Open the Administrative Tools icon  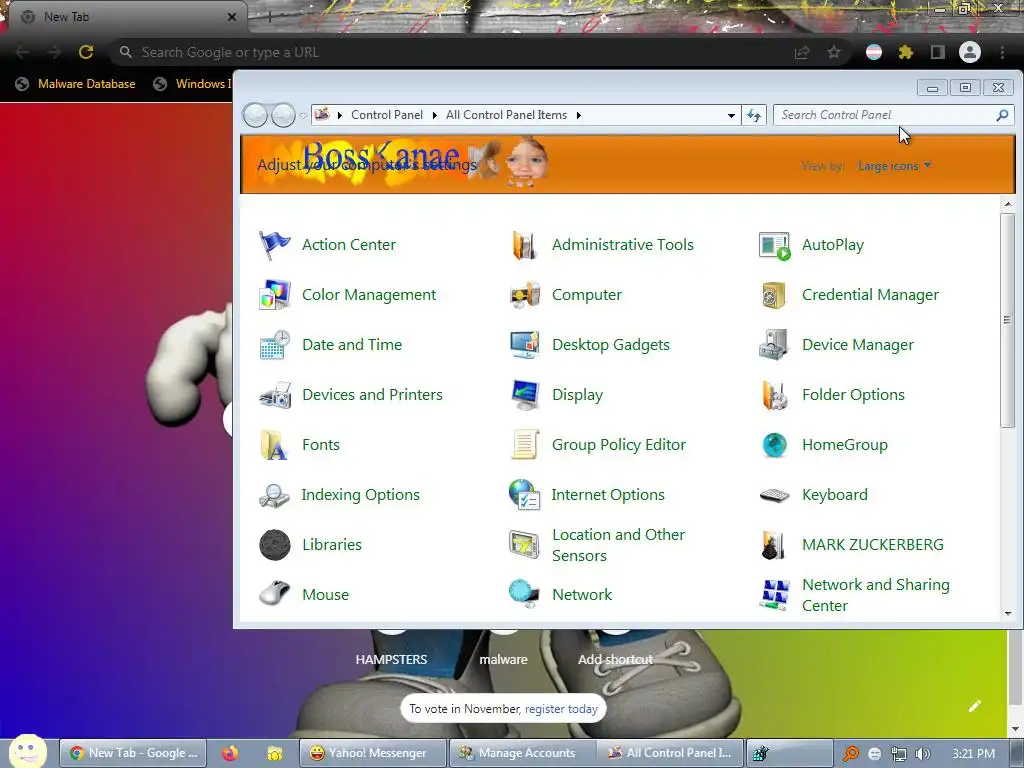click(524, 245)
